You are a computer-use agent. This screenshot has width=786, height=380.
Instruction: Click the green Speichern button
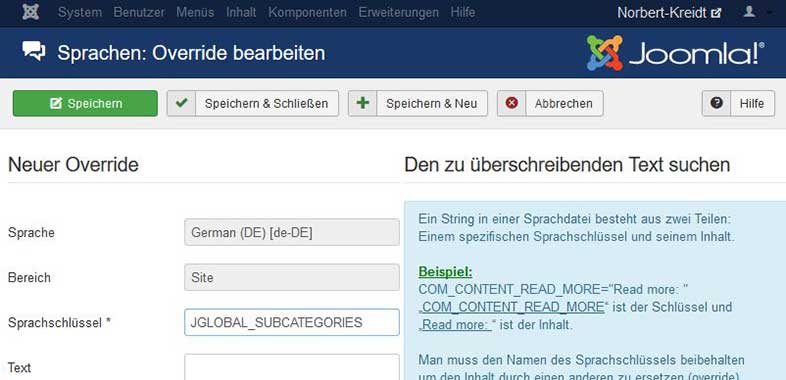(x=85, y=103)
